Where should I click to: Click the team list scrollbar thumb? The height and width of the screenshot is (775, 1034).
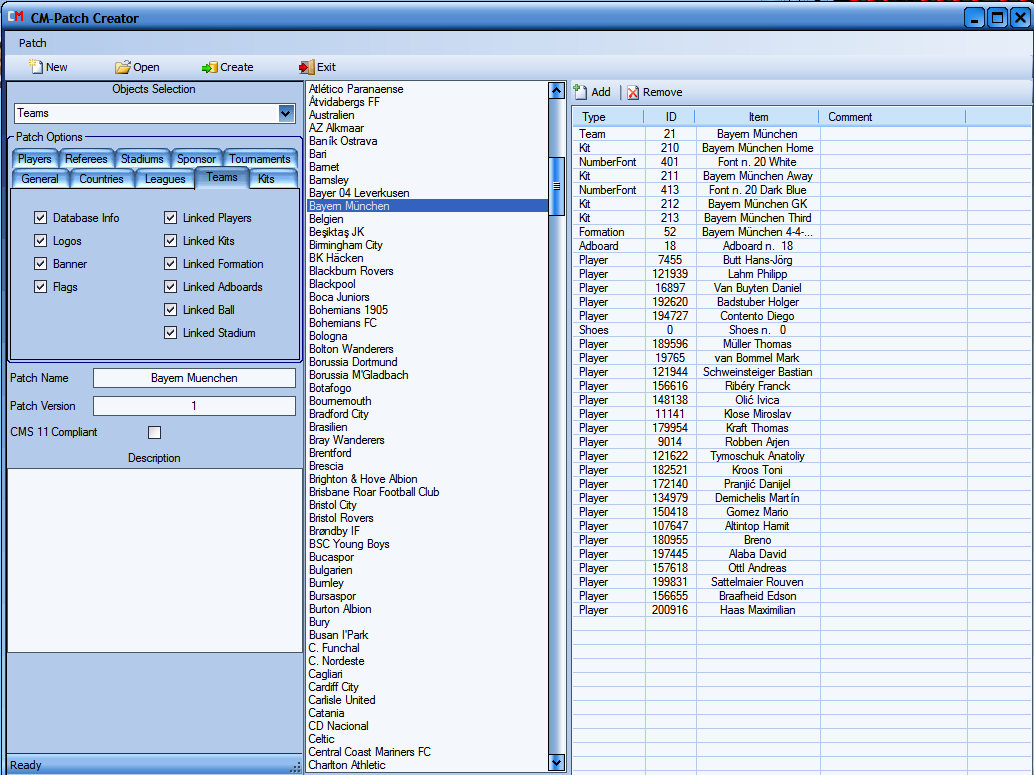click(557, 186)
